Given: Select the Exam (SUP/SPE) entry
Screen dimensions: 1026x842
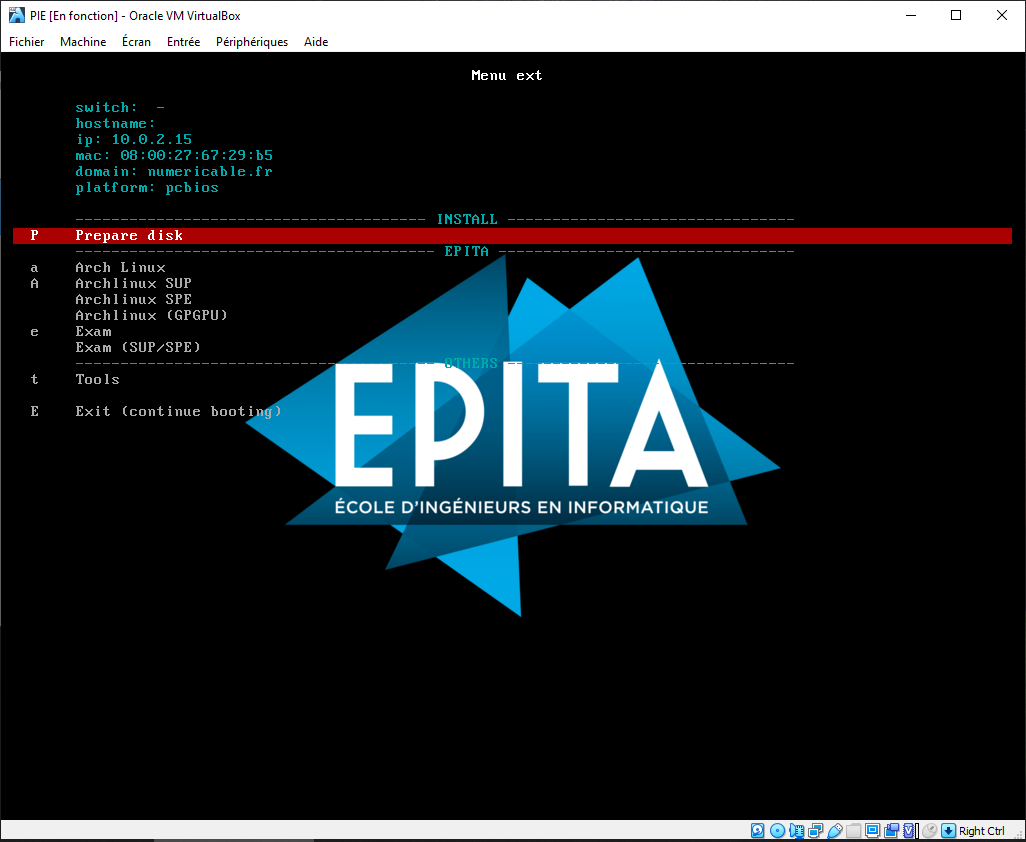Looking at the screenshot, I should click(138, 347).
